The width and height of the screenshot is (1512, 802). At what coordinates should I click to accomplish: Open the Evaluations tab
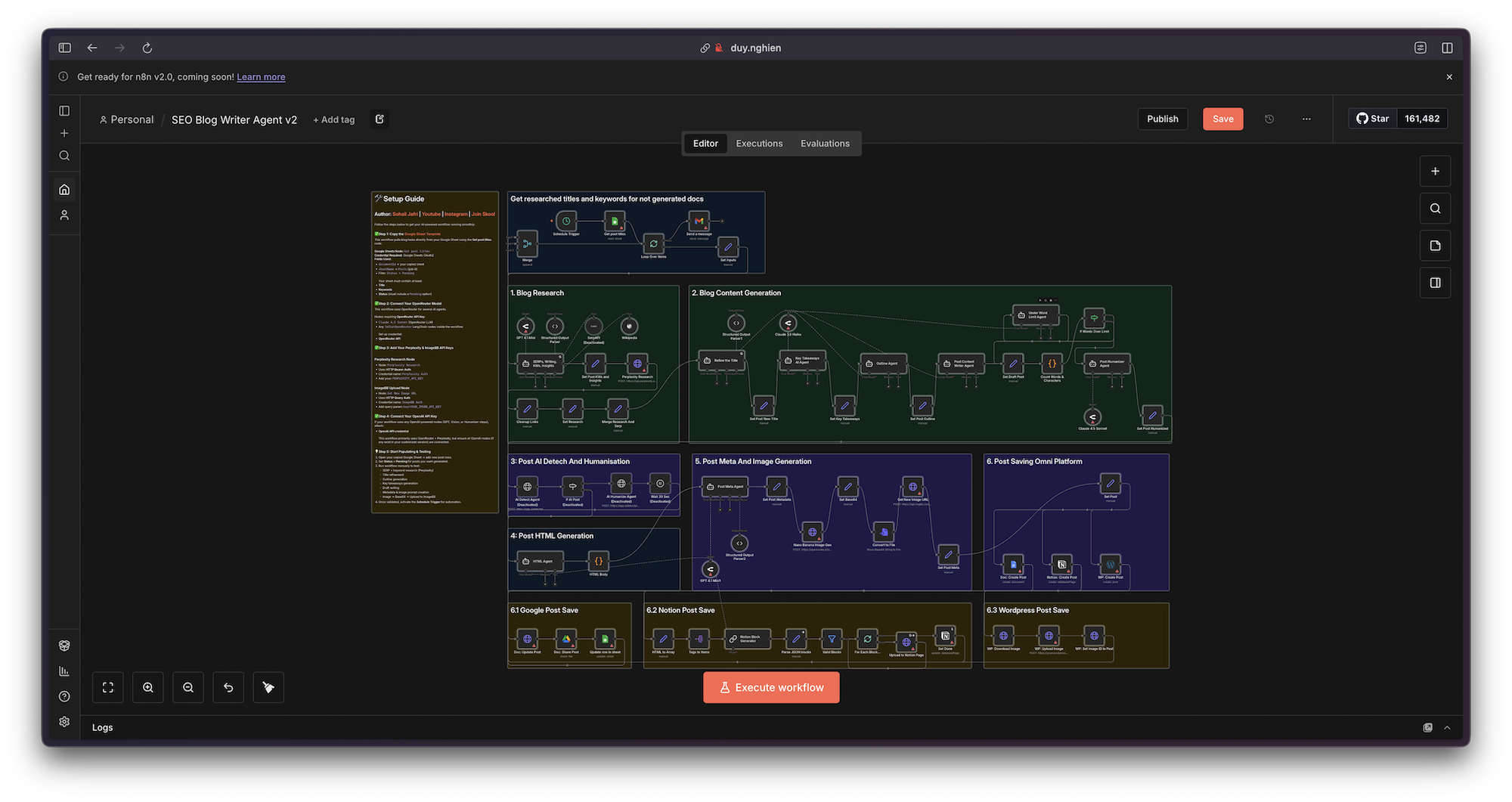(x=825, y=144)
